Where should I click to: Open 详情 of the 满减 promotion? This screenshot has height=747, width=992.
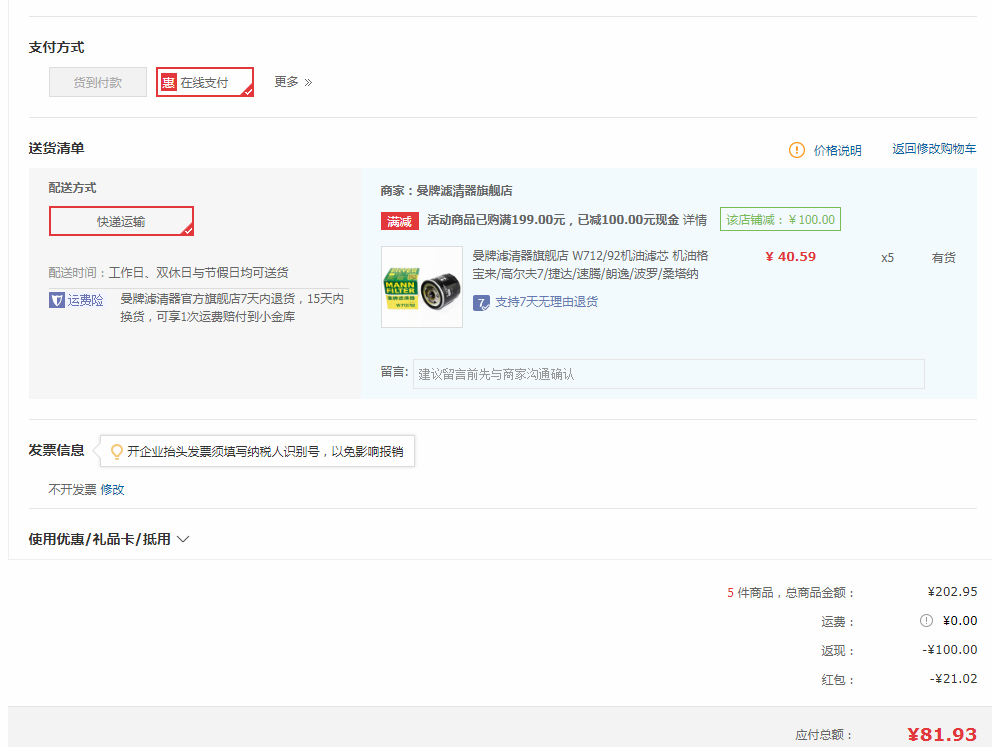tap(695, 219)
